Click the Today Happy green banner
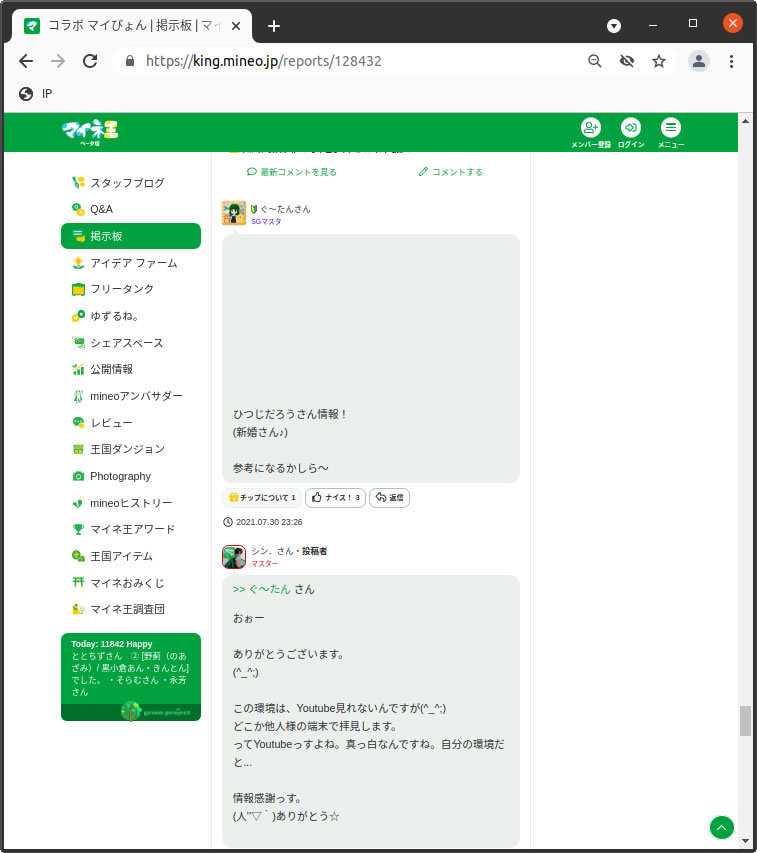Viewport: 757px width, 853px height. pyautogui.click(x=131, y=677)
